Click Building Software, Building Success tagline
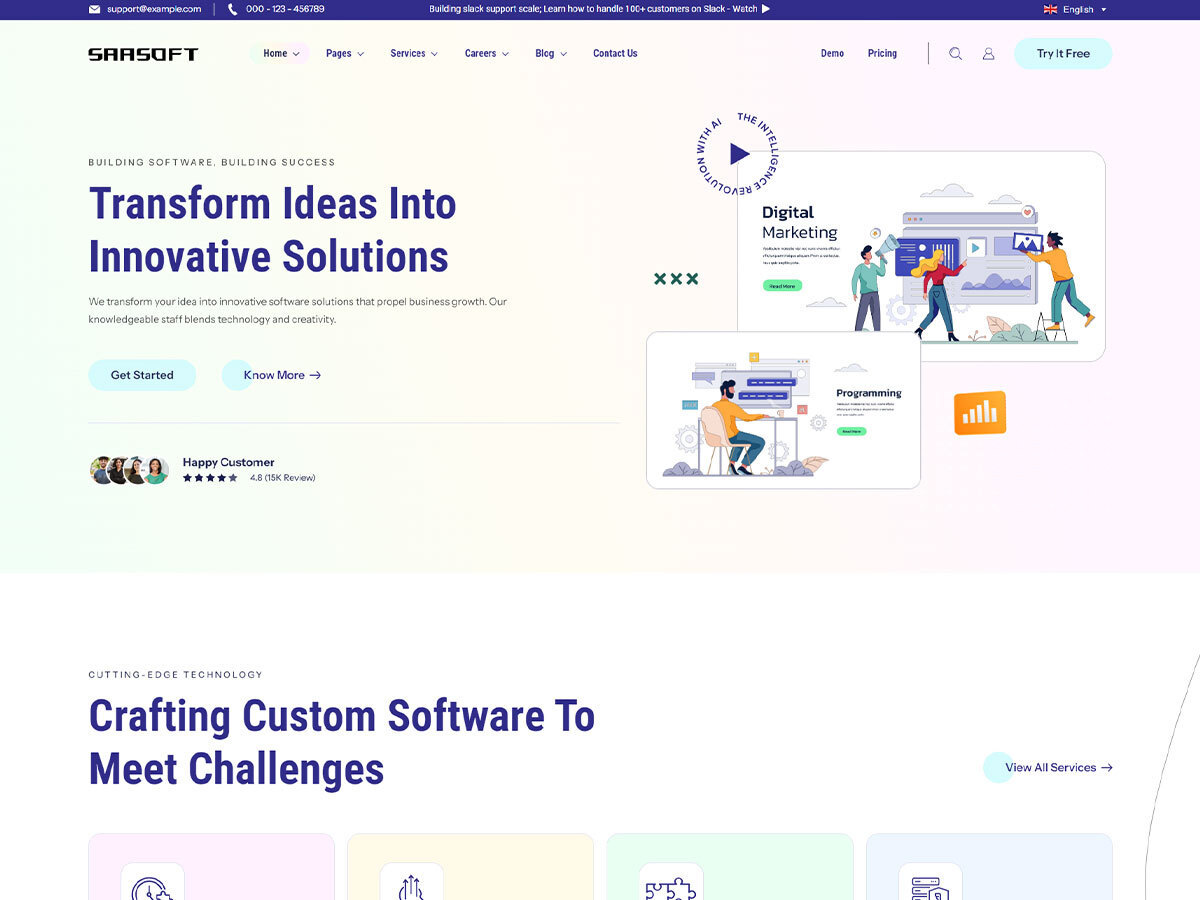This screenshot has height=900, width=1200. pos(212,162)
